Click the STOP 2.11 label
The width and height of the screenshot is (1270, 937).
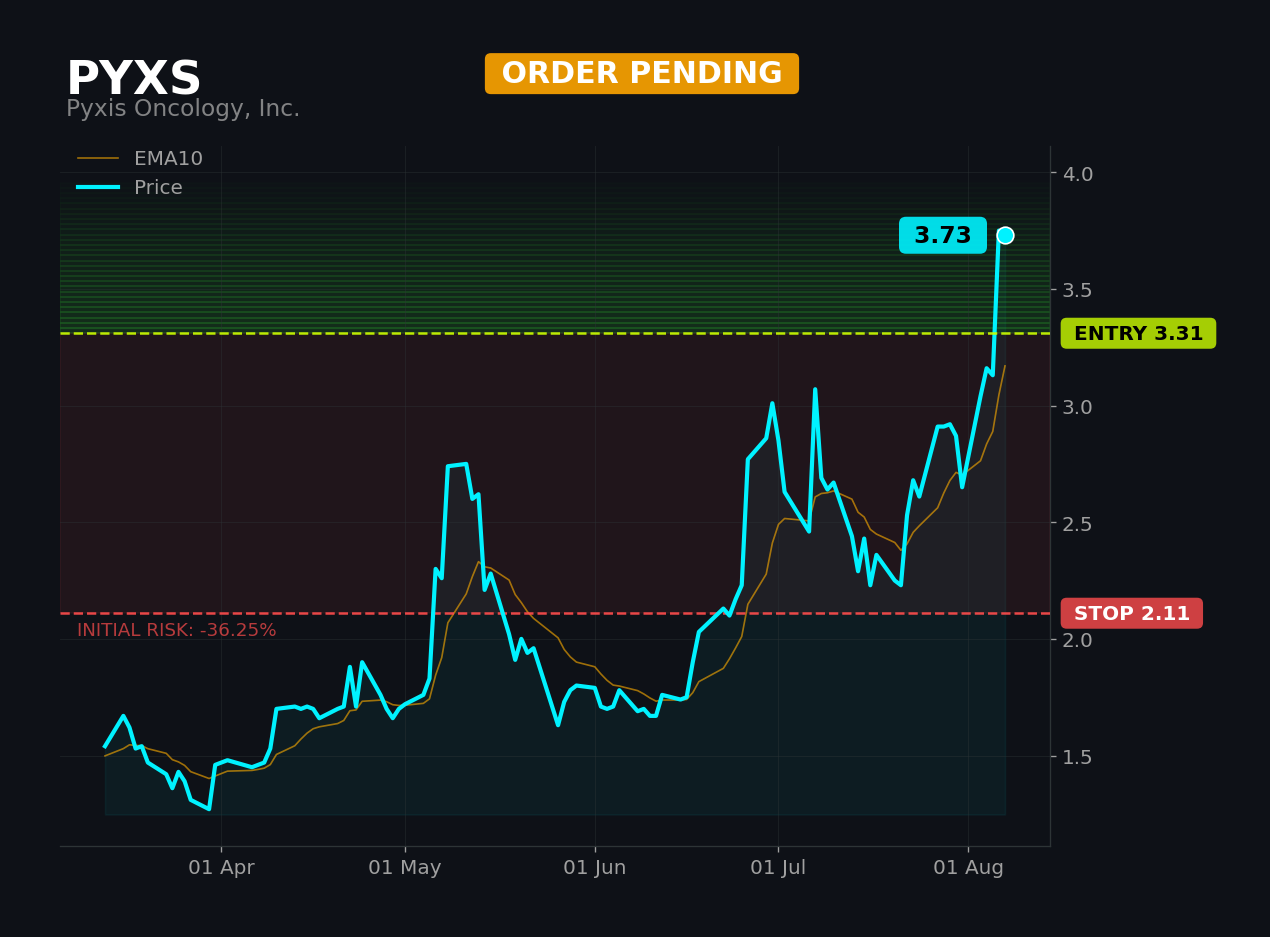pyautogui.click(x=1132, y=614)
